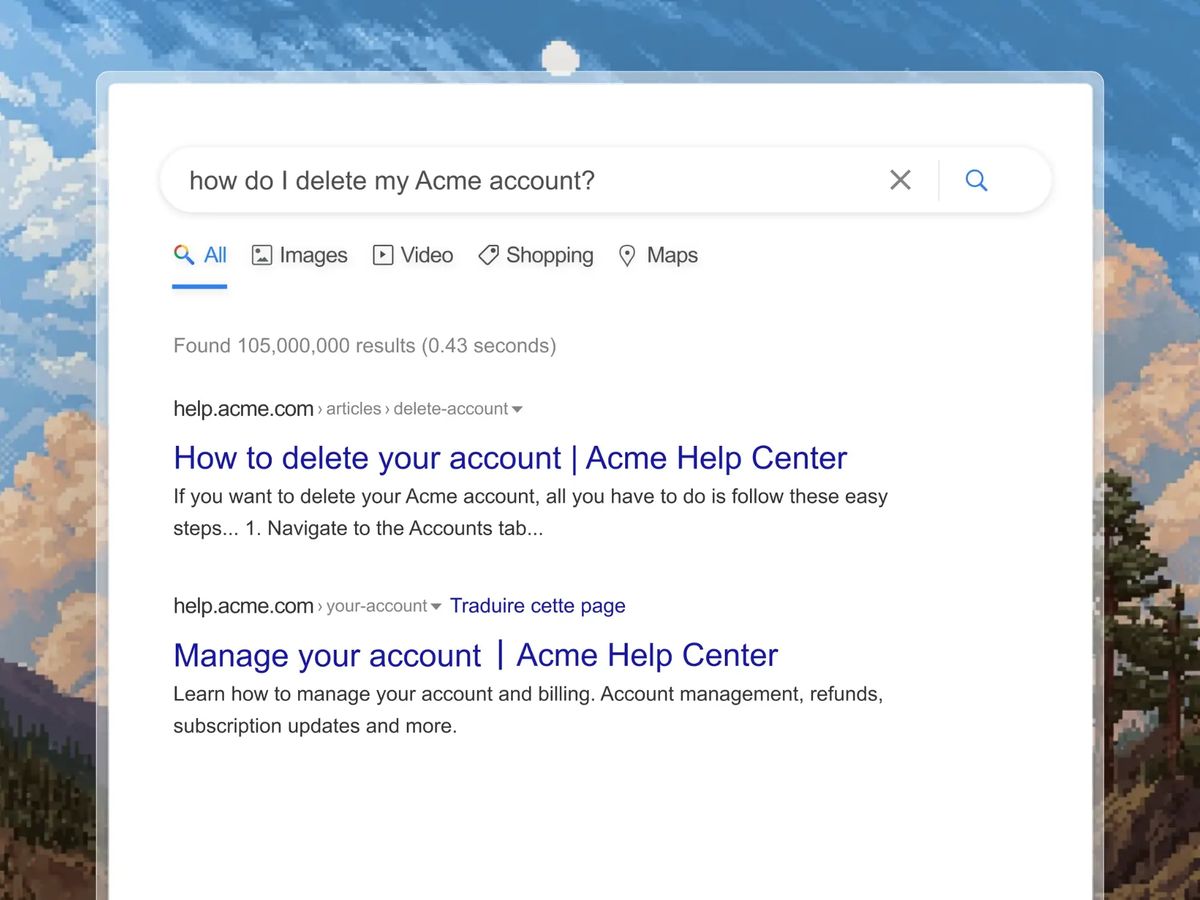This screenshot has height=900, width=1200.
Task: Click the "delete-account" breadcrumb segment
Action: point(450,409)
